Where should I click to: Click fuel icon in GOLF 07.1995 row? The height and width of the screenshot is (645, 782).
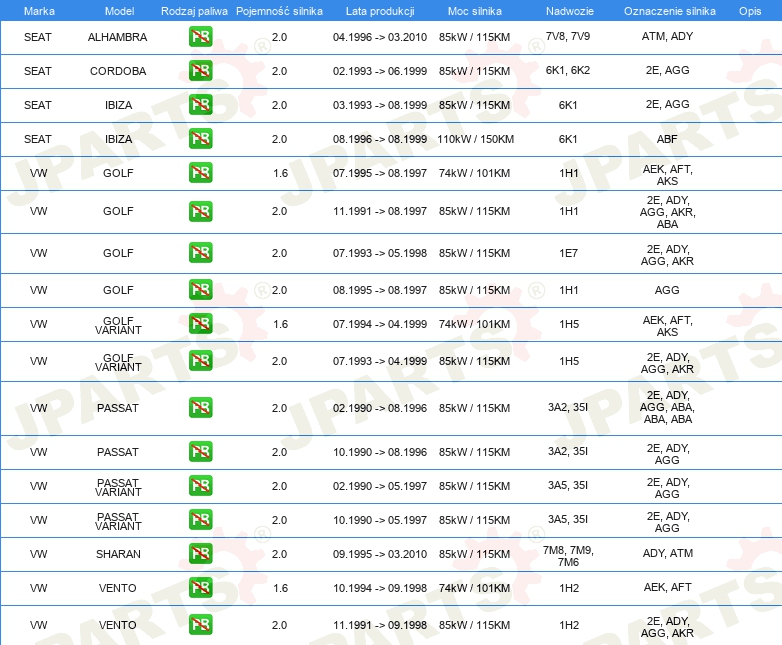pos(200,172)
